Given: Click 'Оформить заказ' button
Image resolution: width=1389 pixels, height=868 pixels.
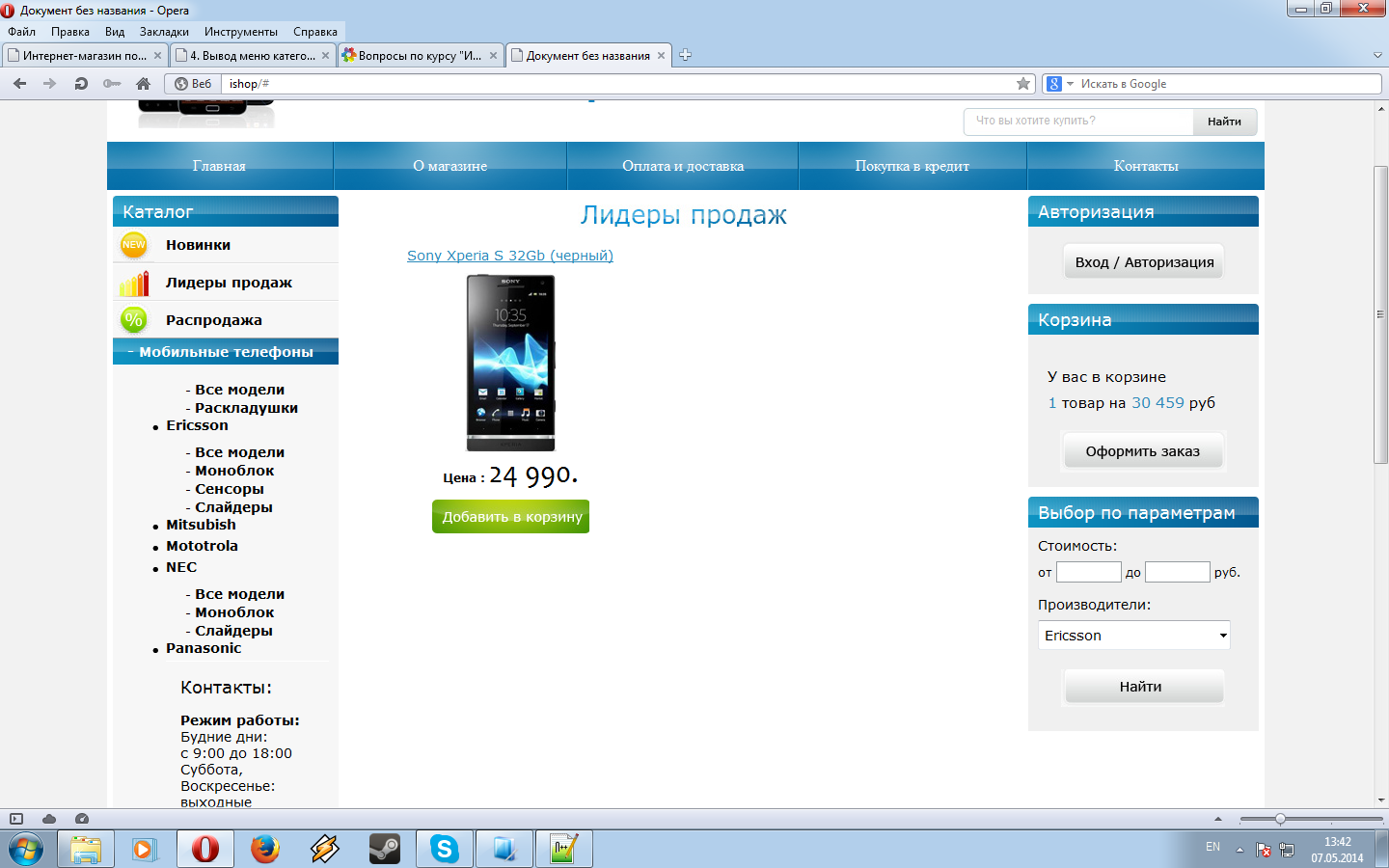Looking at the screenshot, I should (x=1143, y=451).
